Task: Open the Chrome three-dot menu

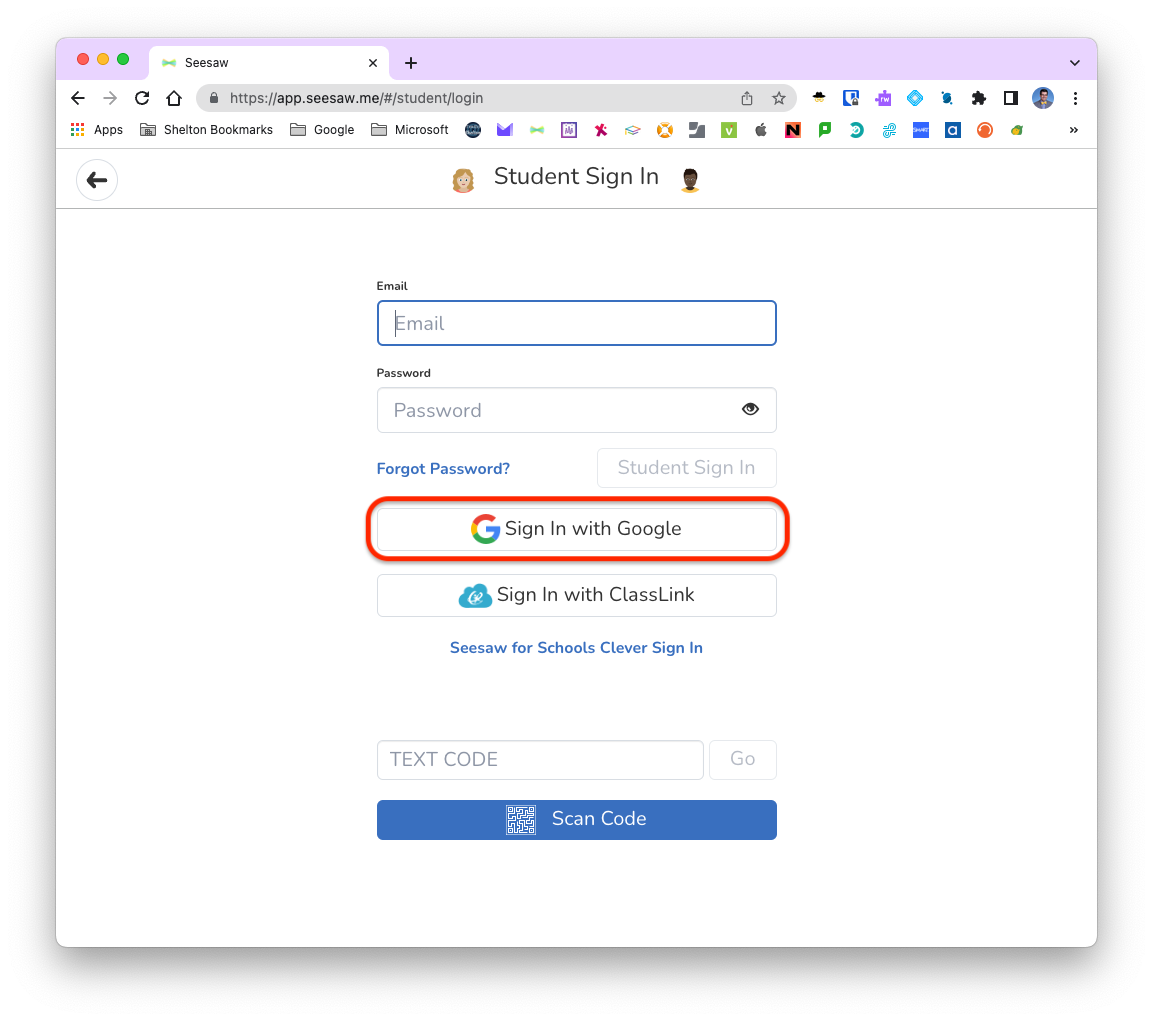Action: click(x=1075, y=98)
